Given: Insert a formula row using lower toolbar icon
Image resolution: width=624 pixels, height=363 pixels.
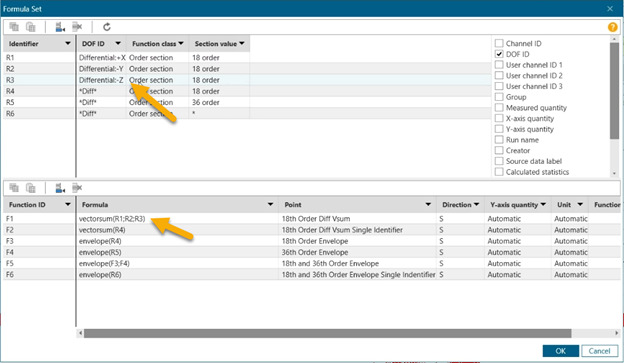Looking at the screenshot, I should pos(60,187).
